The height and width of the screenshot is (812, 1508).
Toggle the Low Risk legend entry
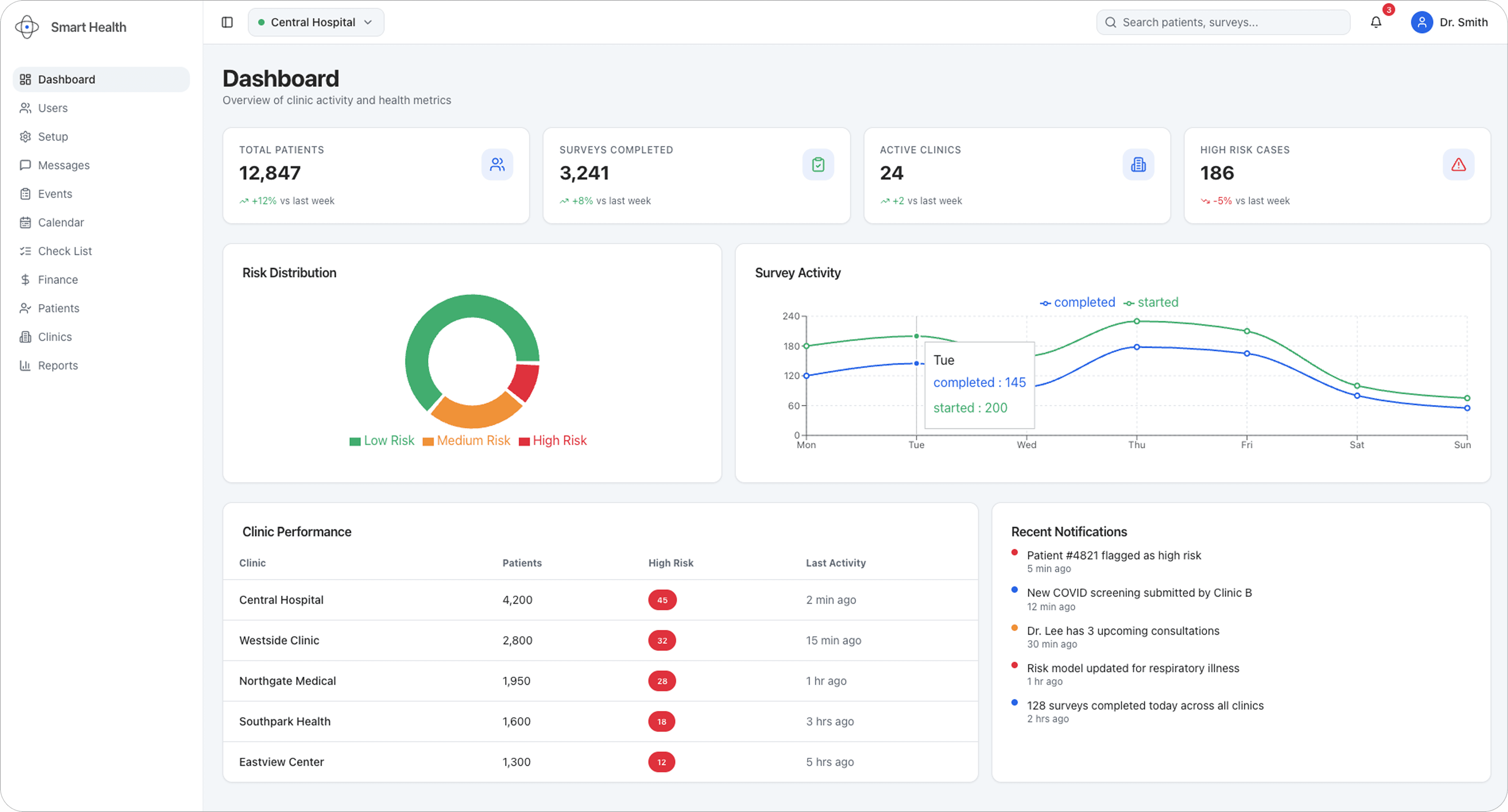click(x=382, y=440)
